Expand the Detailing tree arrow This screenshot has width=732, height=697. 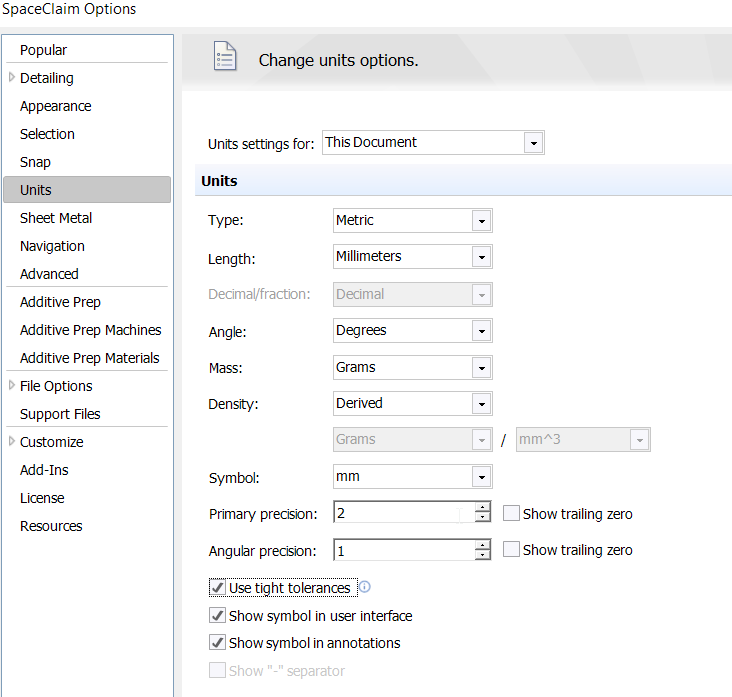(12, 77)
